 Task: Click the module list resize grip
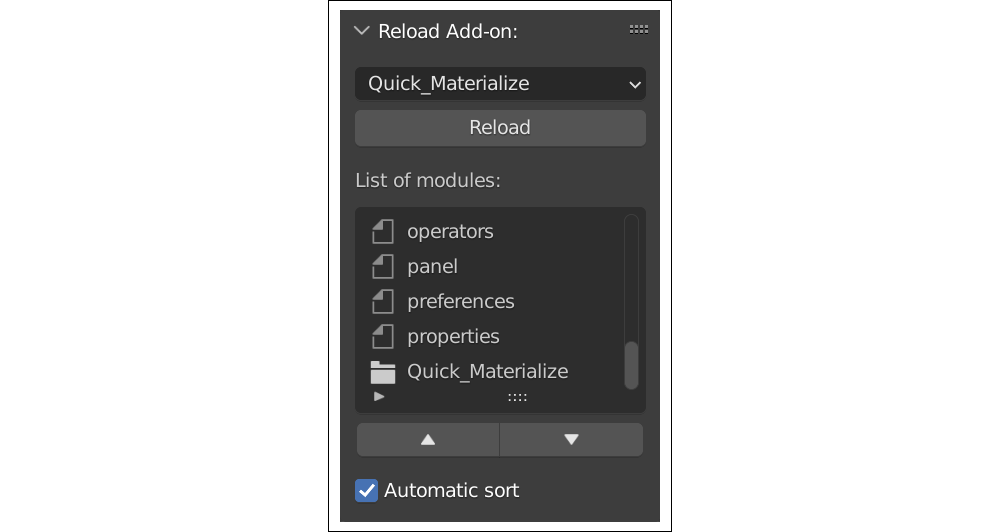pos(517,398)
